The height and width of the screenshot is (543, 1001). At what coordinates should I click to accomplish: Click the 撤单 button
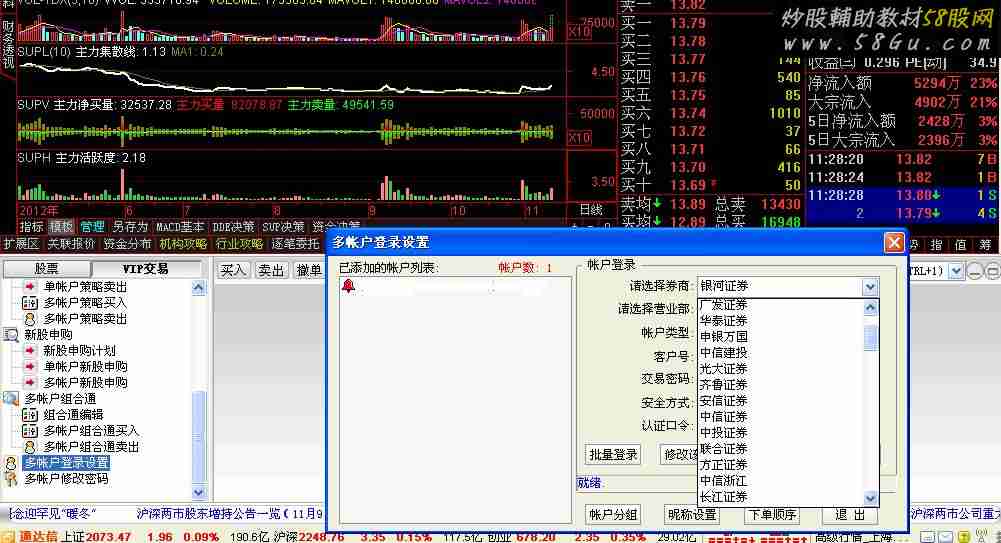pyautogui.click(x=309, y=271)
